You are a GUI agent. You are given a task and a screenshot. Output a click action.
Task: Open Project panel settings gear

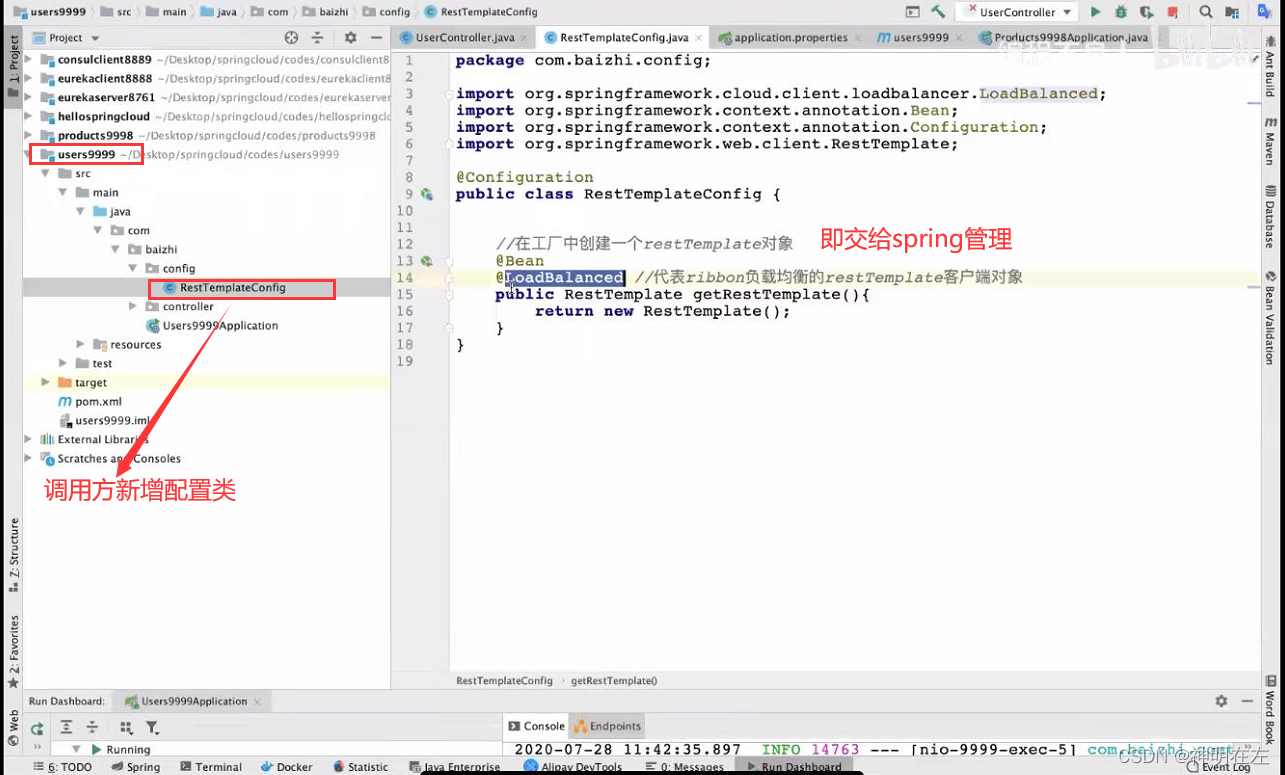(x=350, y=37)
